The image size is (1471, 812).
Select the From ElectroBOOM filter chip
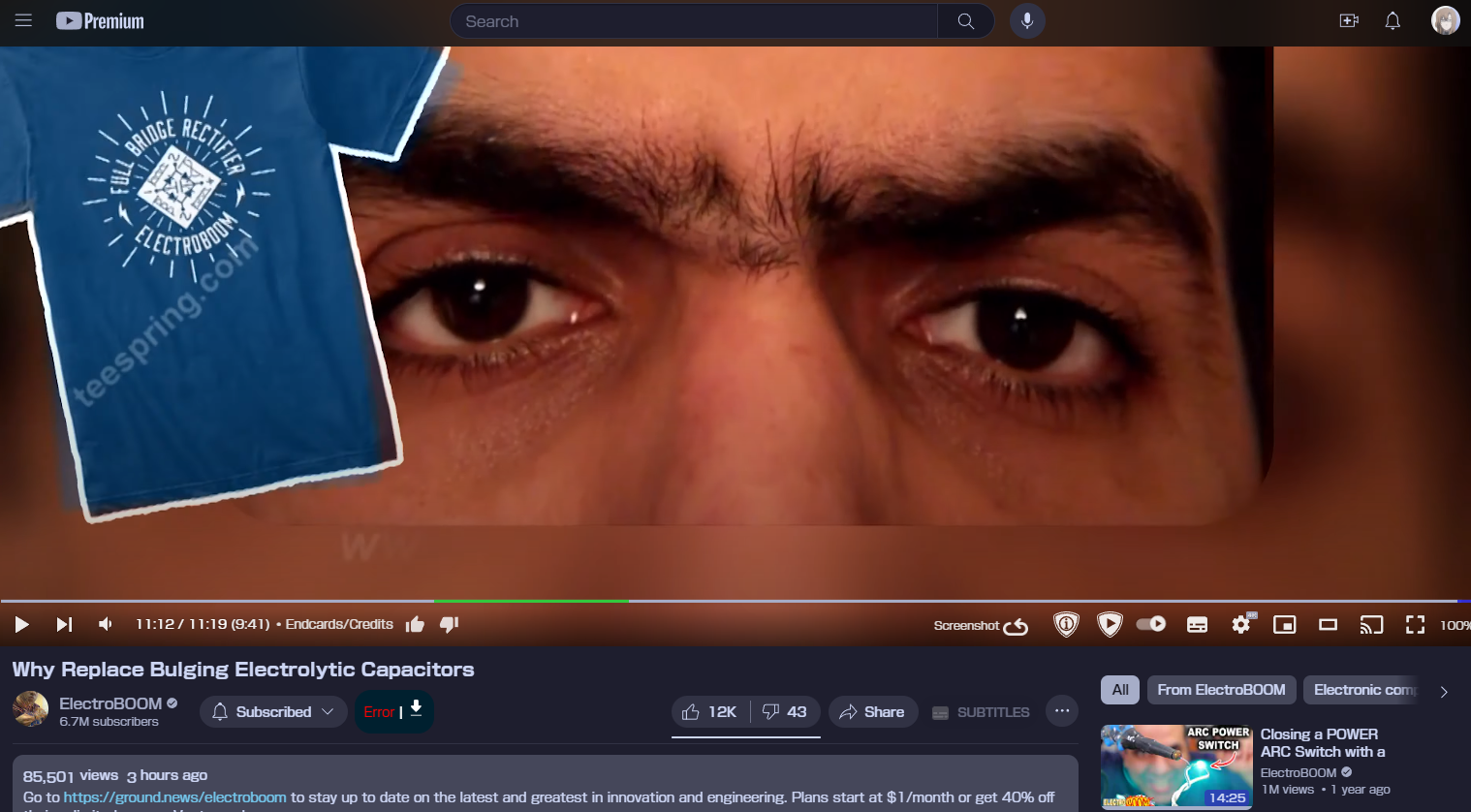[x=1221, y=689]
